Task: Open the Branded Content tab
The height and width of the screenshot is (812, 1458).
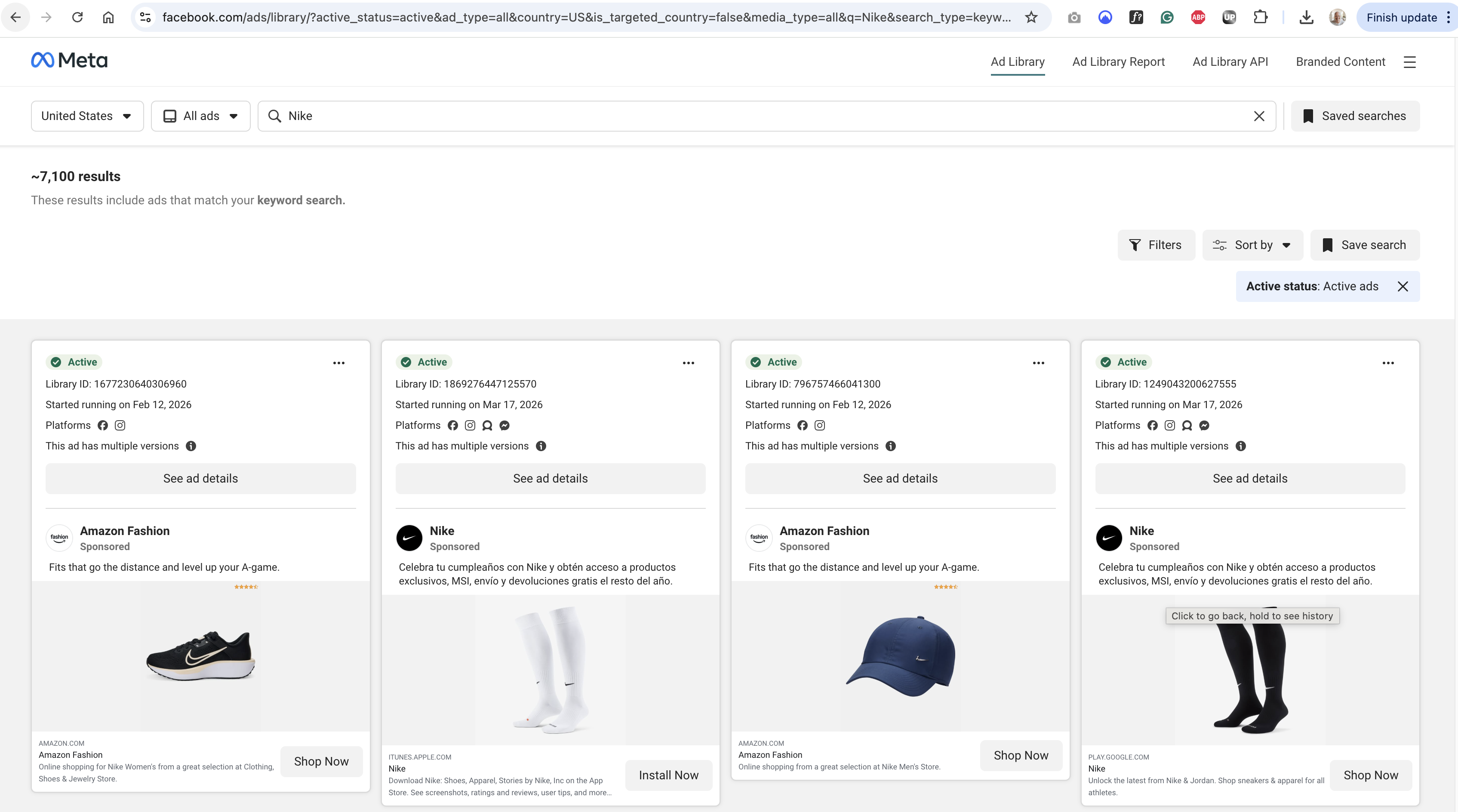Action: click(1341, 62)
